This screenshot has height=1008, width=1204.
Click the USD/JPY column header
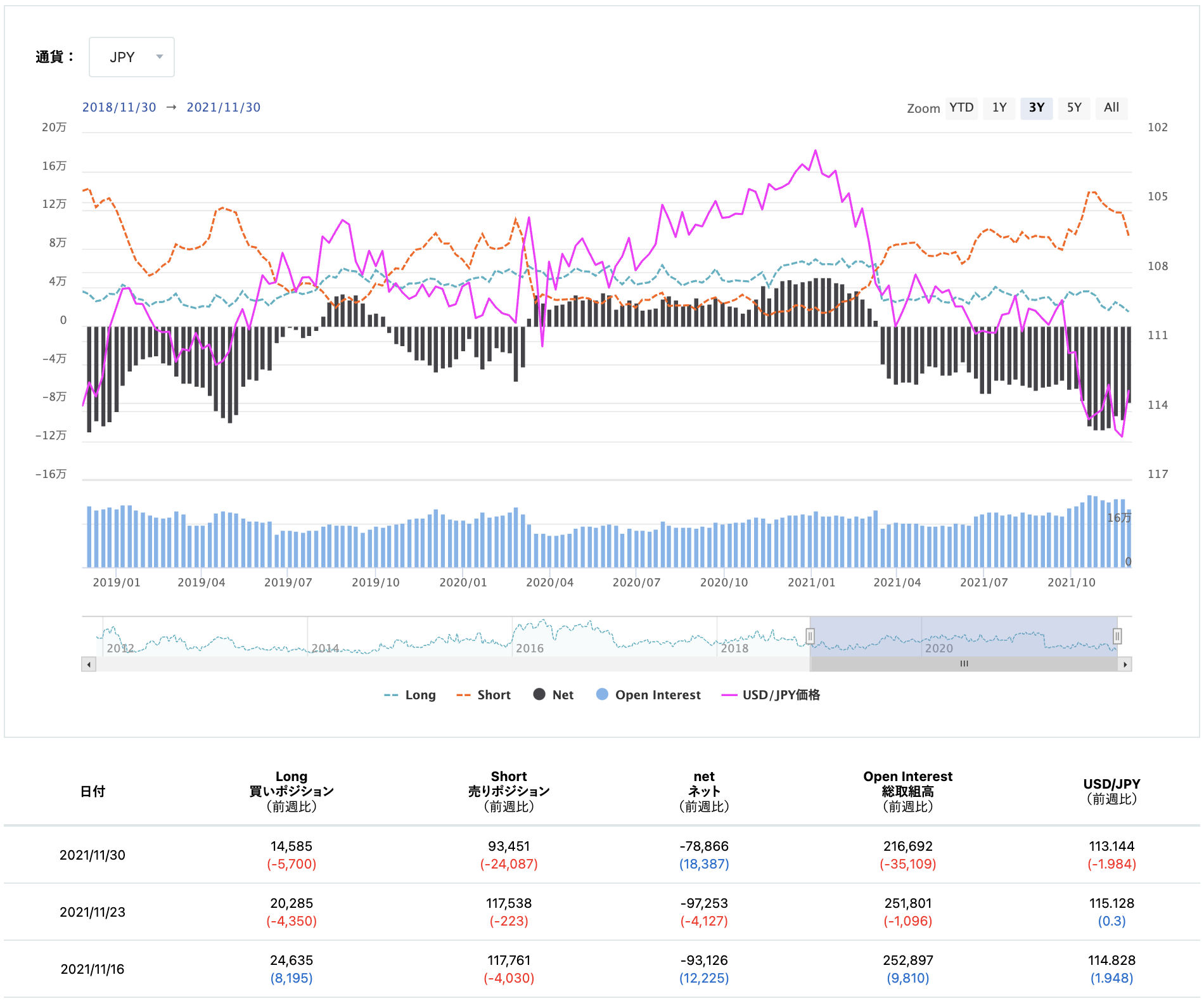pos(1111,791)
